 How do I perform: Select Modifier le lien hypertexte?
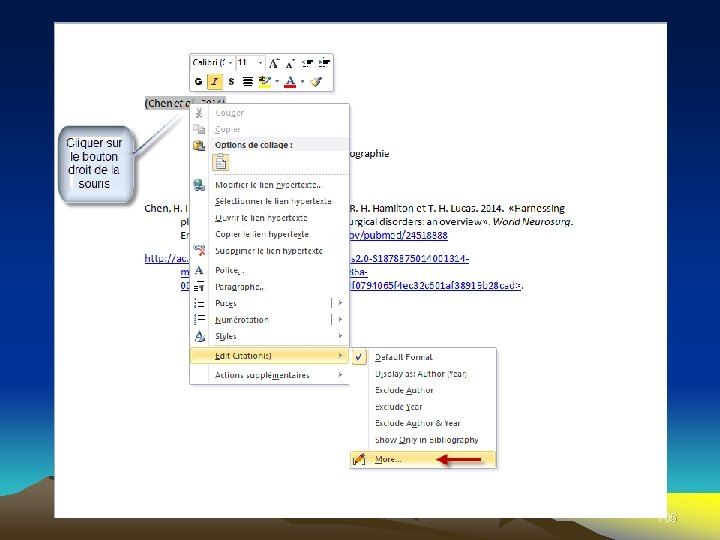268,185
